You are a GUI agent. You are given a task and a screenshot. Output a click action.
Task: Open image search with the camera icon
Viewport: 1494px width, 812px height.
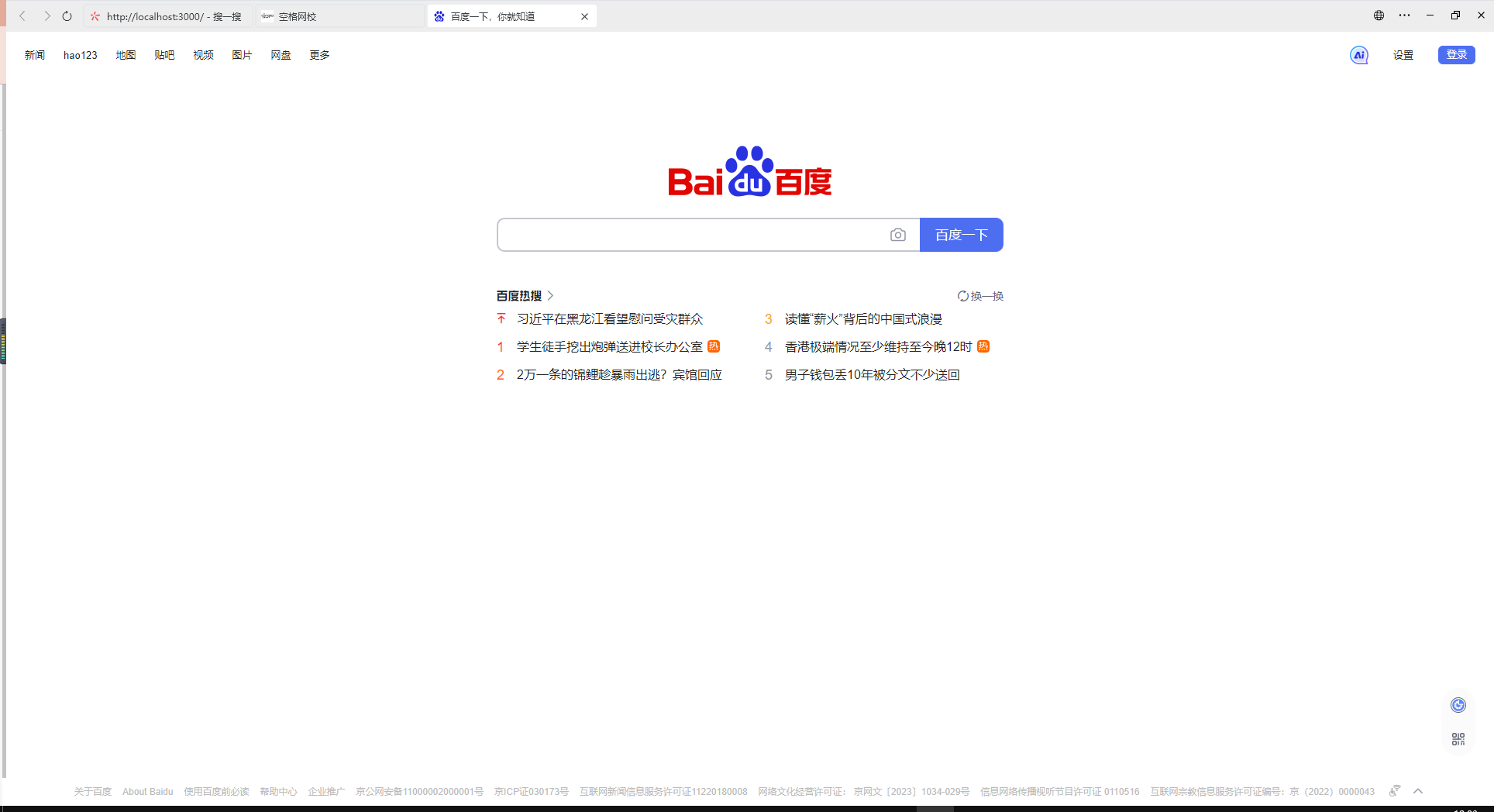coord(898,235)
